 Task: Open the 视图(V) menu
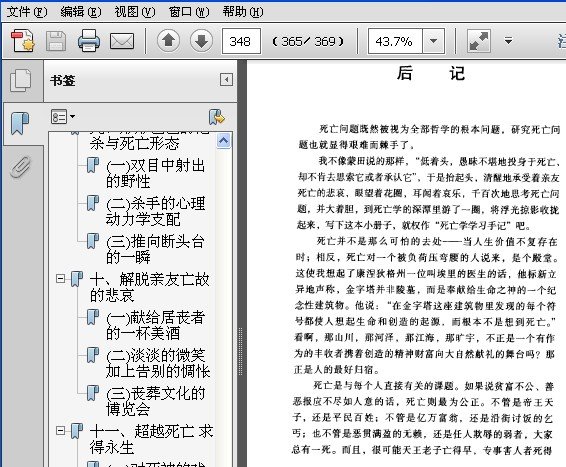[135, 12]
